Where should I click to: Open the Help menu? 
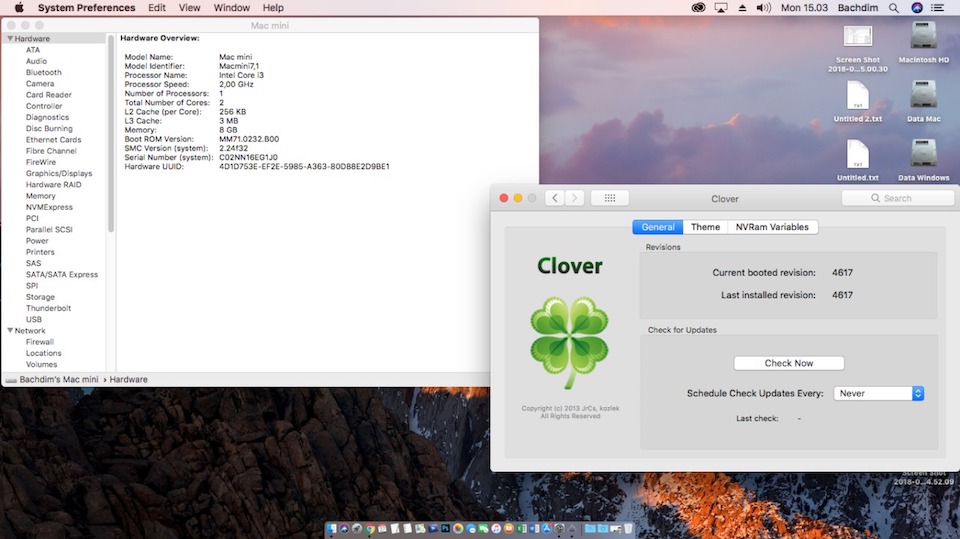(x=273, y=8)
